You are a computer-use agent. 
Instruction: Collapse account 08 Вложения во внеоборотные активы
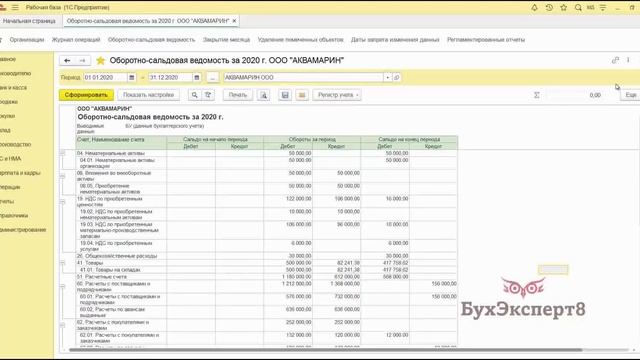[x=62, y=176]
